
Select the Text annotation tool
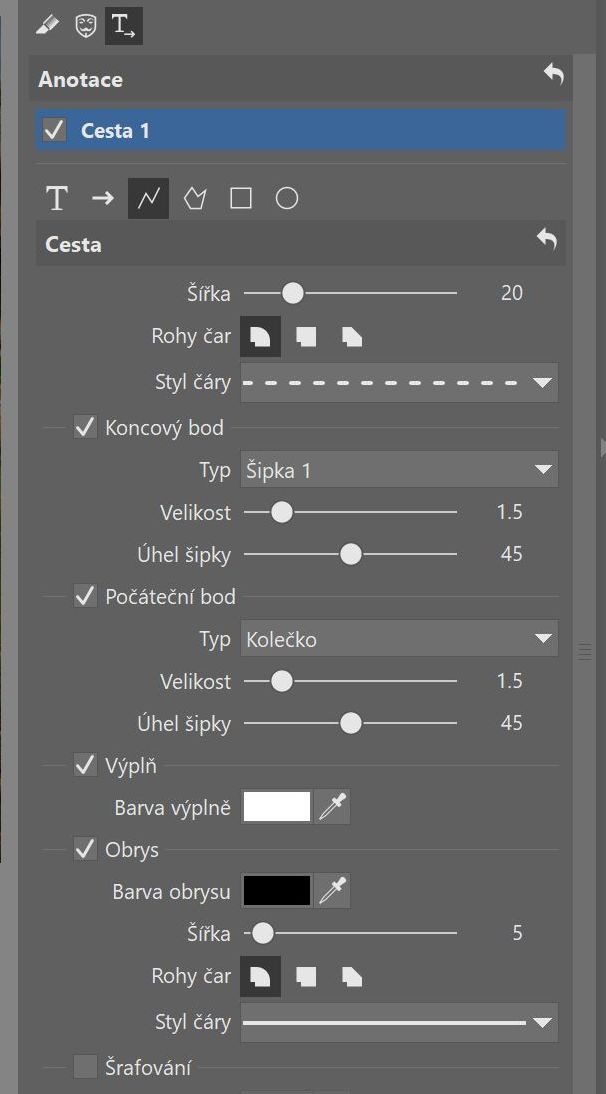[x=56, y=199]
